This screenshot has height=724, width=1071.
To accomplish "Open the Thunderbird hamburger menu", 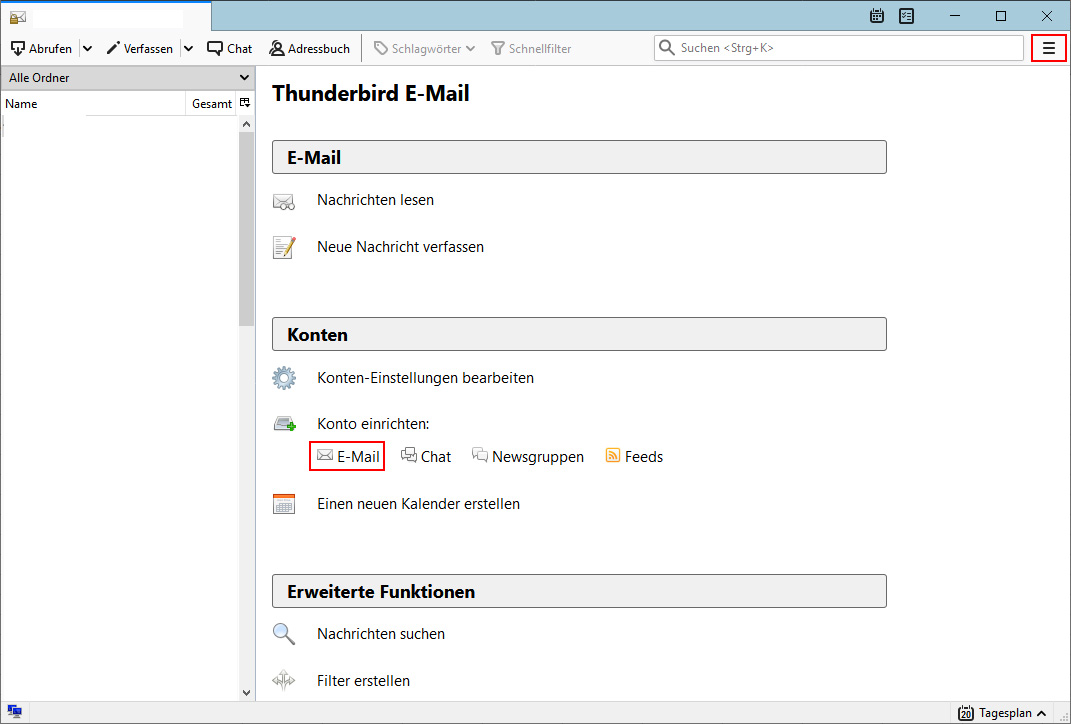I will point(1048,48).
